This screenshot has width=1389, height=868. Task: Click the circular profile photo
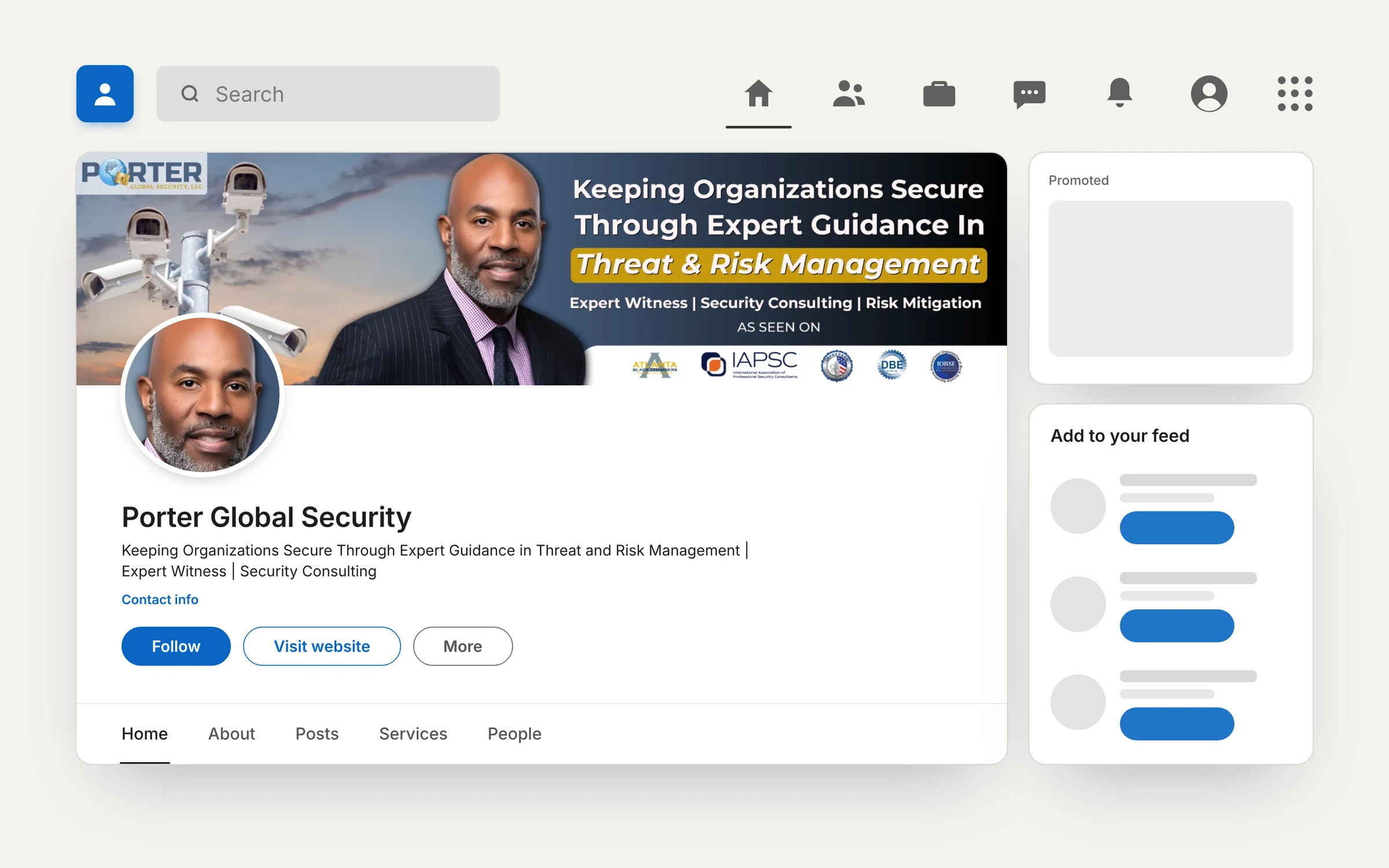(x=203, y=395)
